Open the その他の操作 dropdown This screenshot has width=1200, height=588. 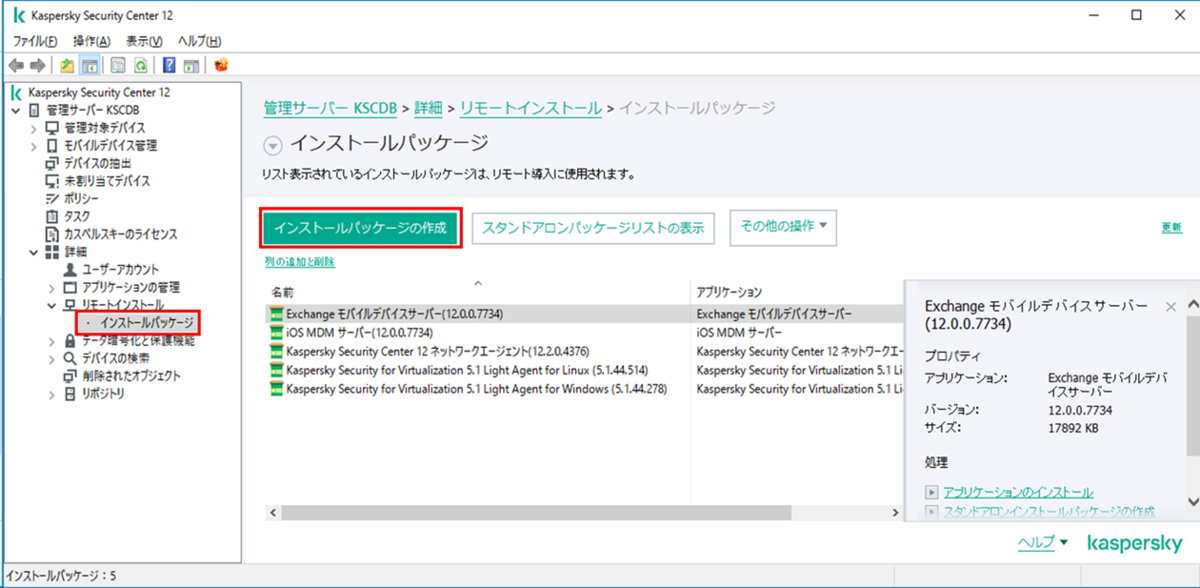click(783, 227)
